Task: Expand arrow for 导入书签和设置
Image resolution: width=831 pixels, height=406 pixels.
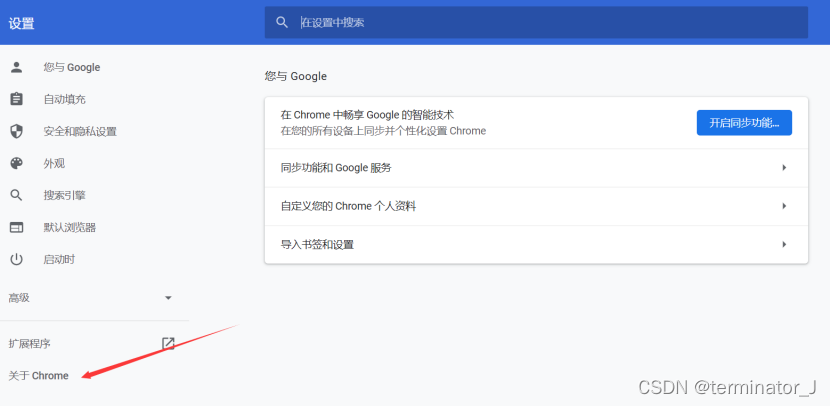Action: 784,244
